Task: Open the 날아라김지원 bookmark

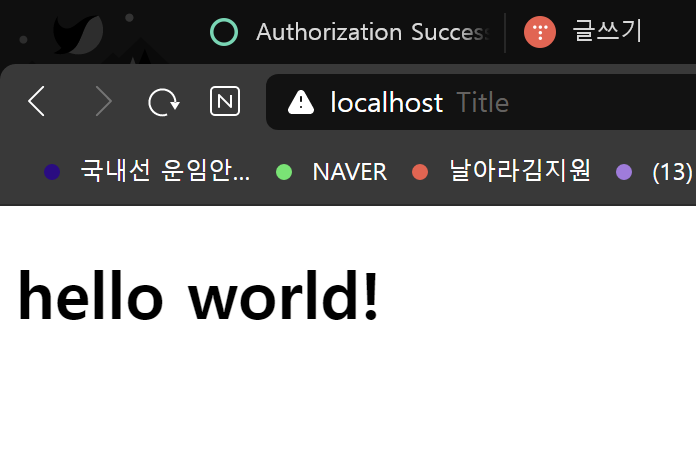Action: [502, 171]
